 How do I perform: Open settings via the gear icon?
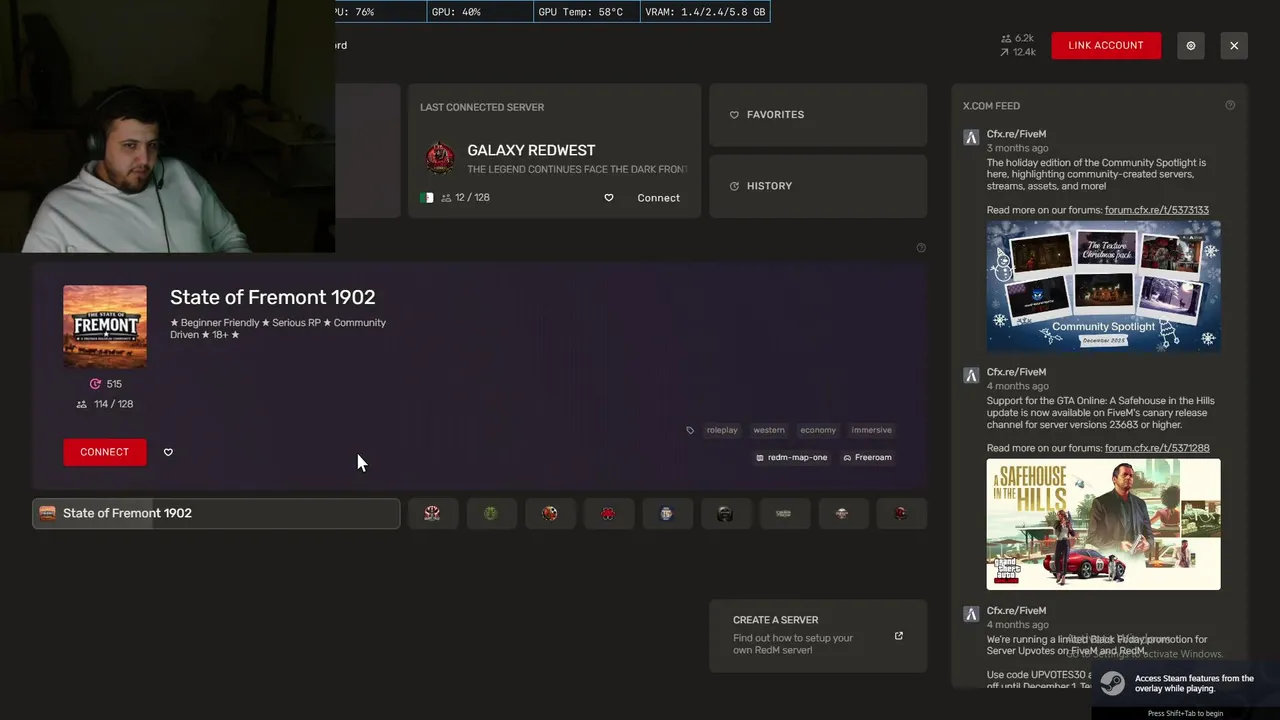click(x=1190, y=45)
